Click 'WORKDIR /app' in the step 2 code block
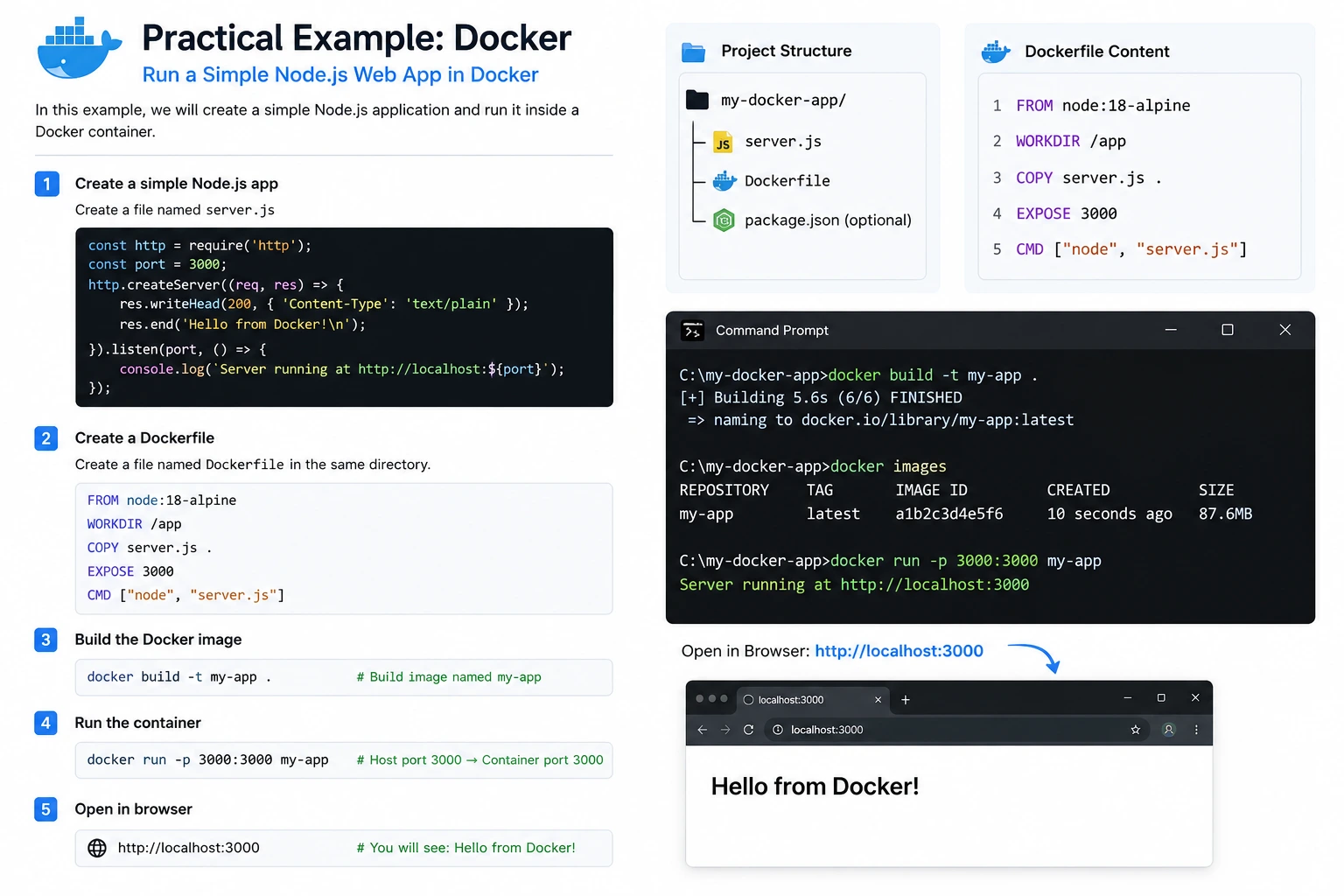This screenshot has width=1344, height=896. click(135, 524)
